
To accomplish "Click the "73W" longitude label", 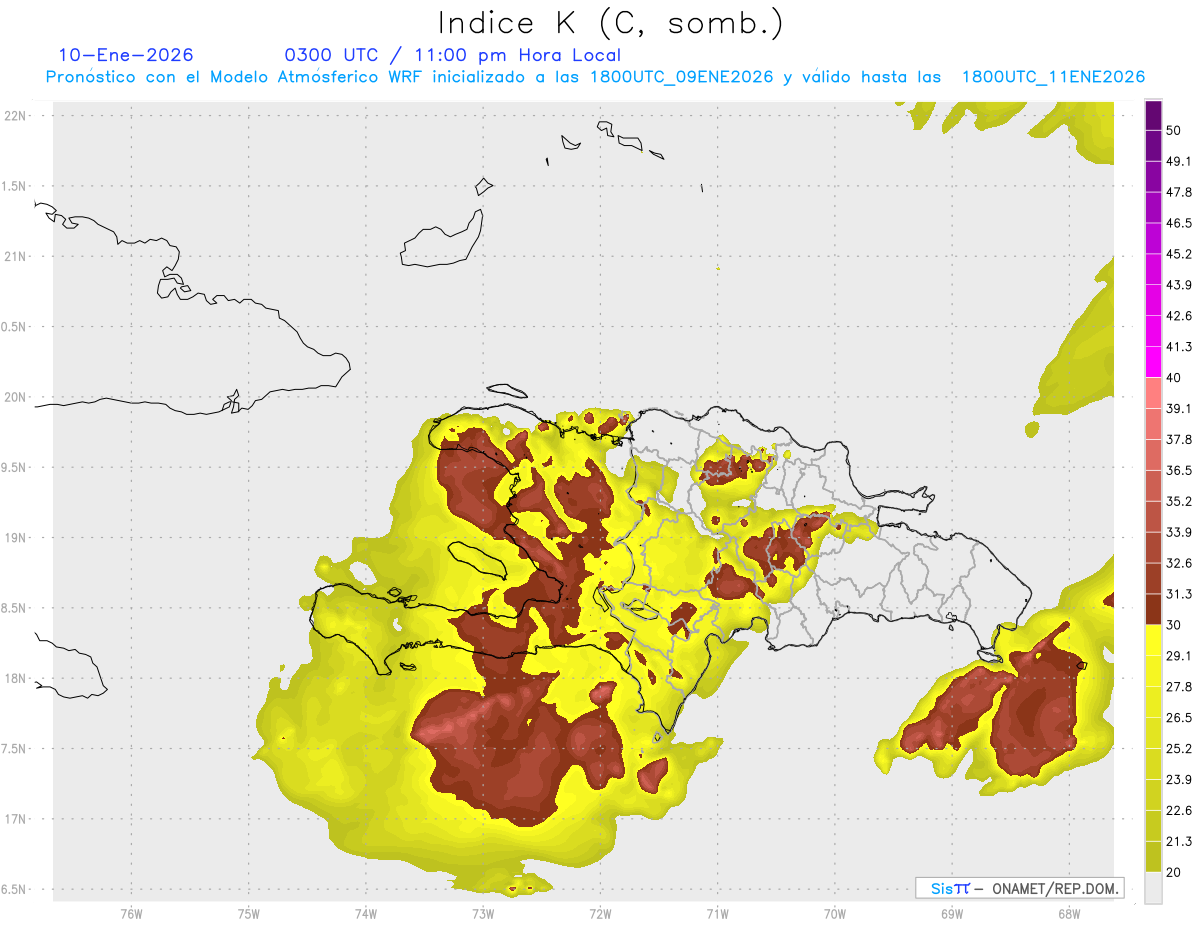I will tap(483, 914).
